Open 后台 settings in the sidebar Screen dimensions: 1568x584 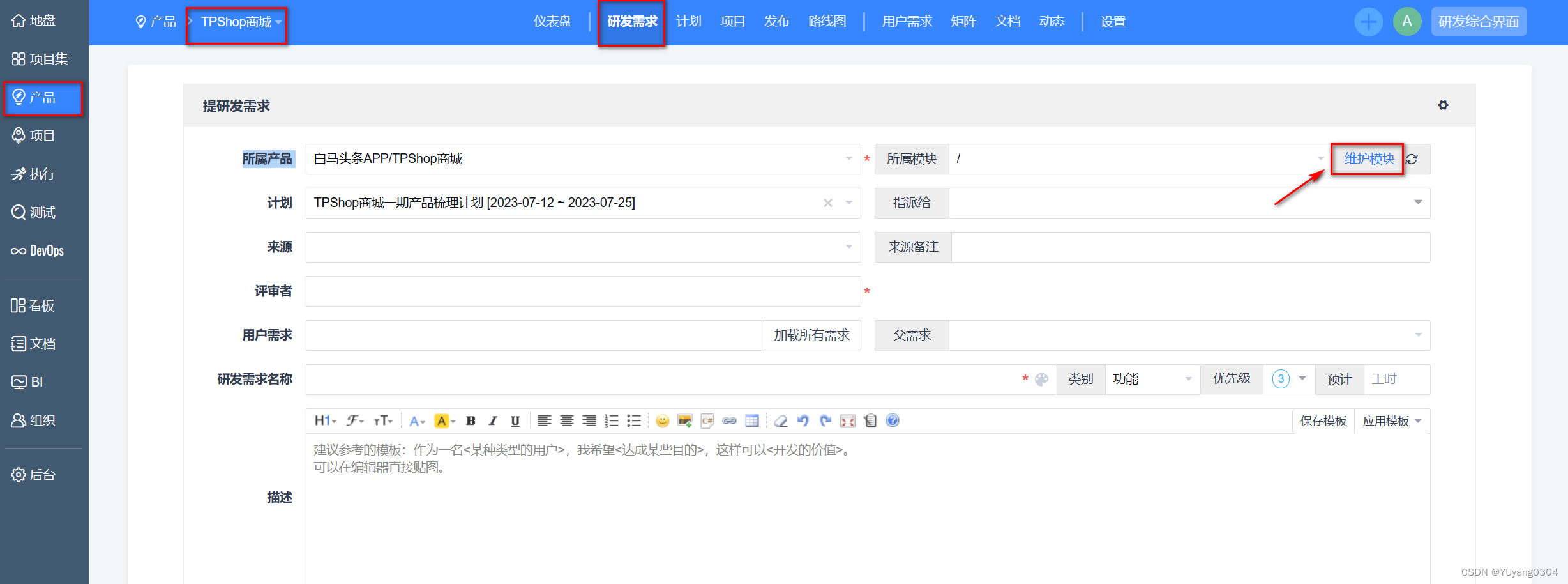coord(34,475)
